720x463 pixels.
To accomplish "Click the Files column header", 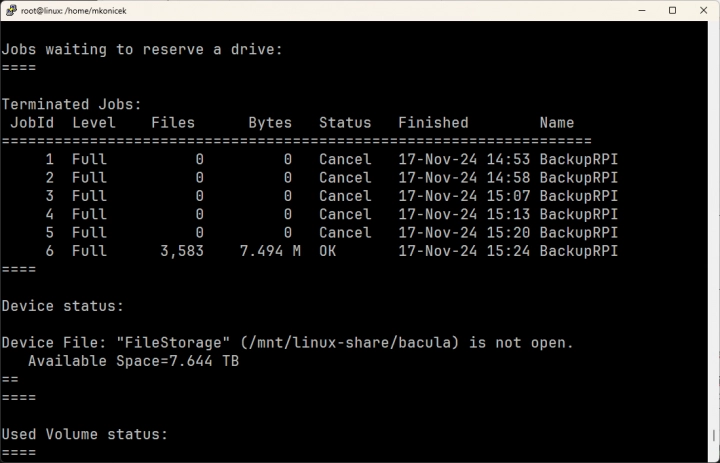I will [173, 123].
